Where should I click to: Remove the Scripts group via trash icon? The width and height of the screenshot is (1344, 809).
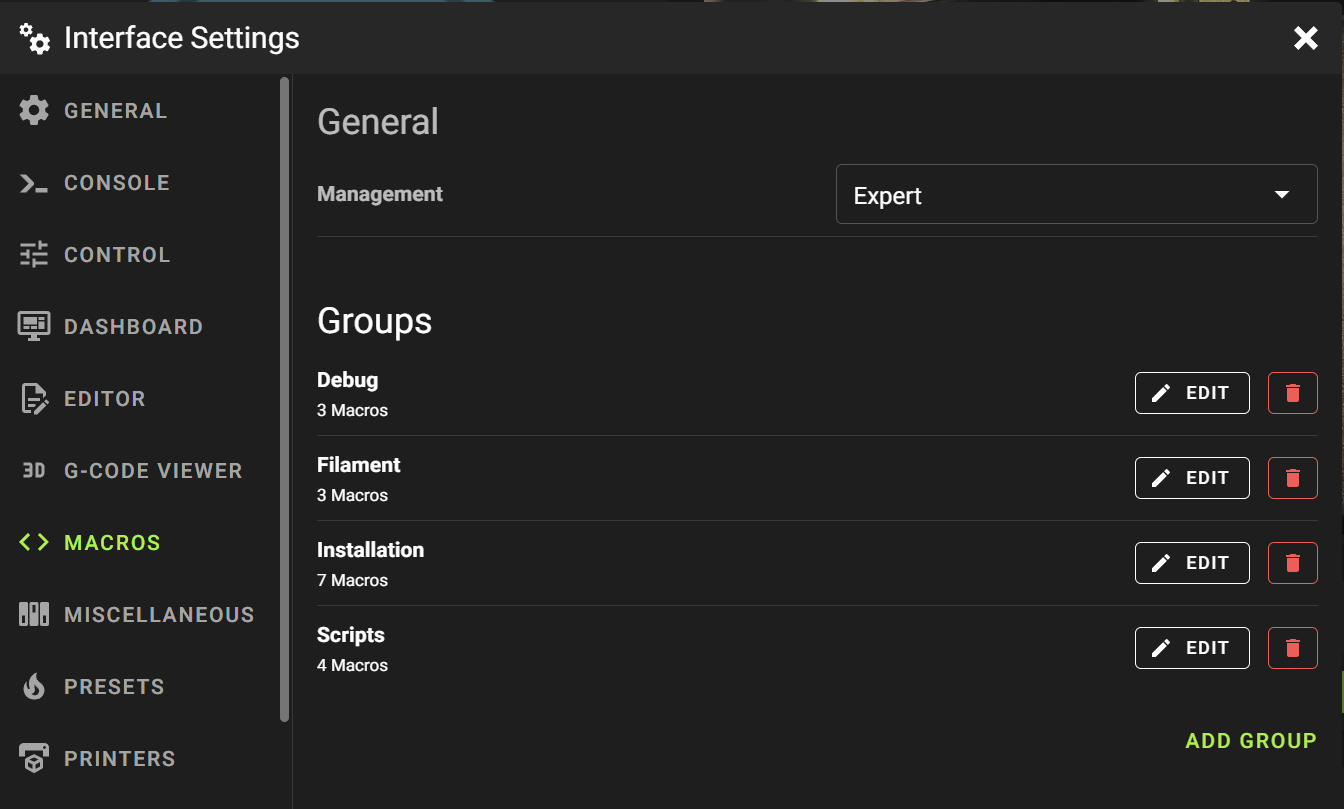[x=1292, y=648]
